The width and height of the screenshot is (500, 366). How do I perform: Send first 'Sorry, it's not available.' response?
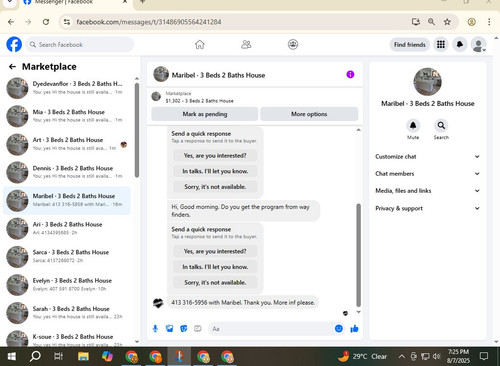pyautogui.click(x=215, y=187)
